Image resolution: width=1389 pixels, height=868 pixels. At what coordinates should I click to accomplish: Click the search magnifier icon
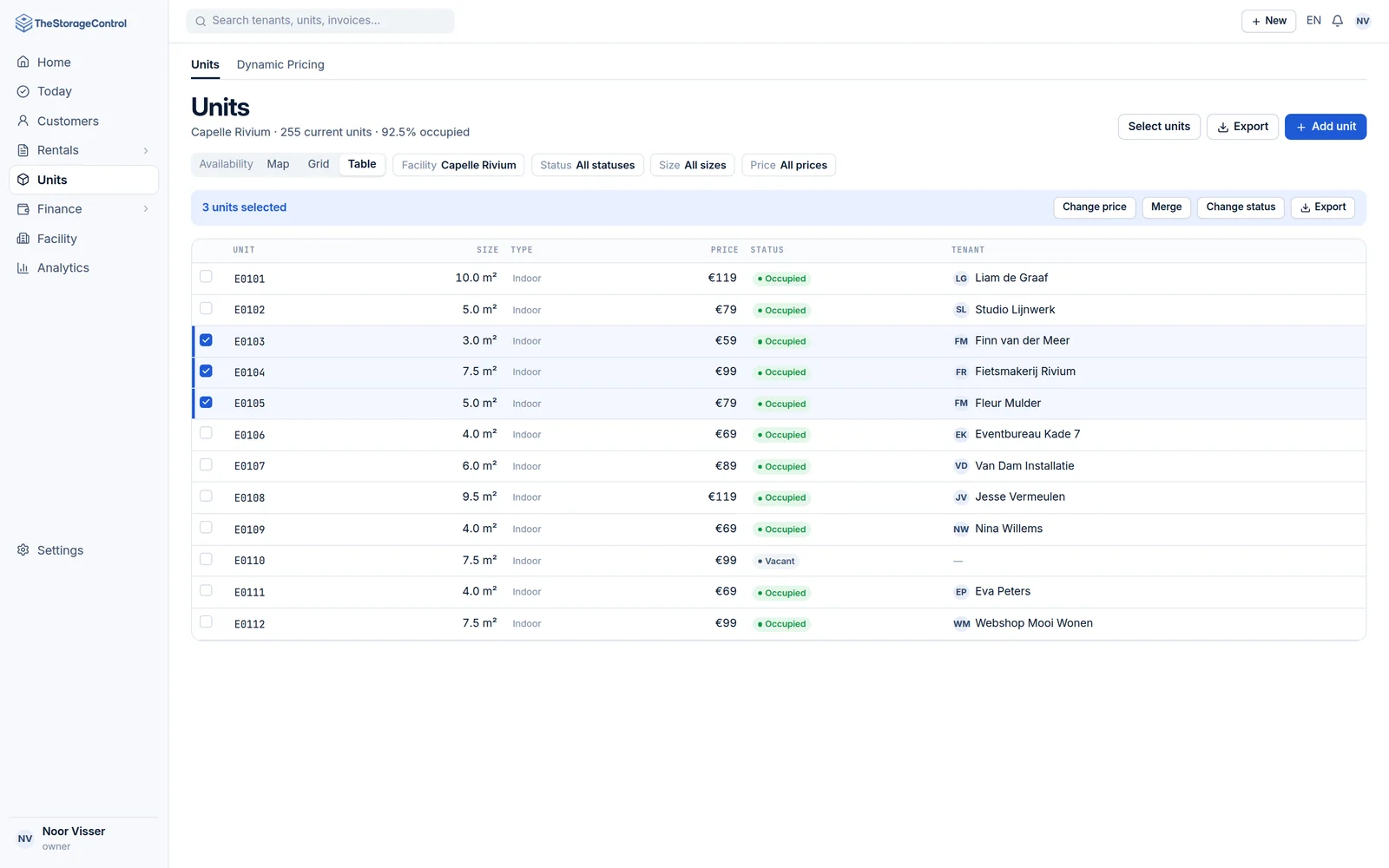pos(201,21)
